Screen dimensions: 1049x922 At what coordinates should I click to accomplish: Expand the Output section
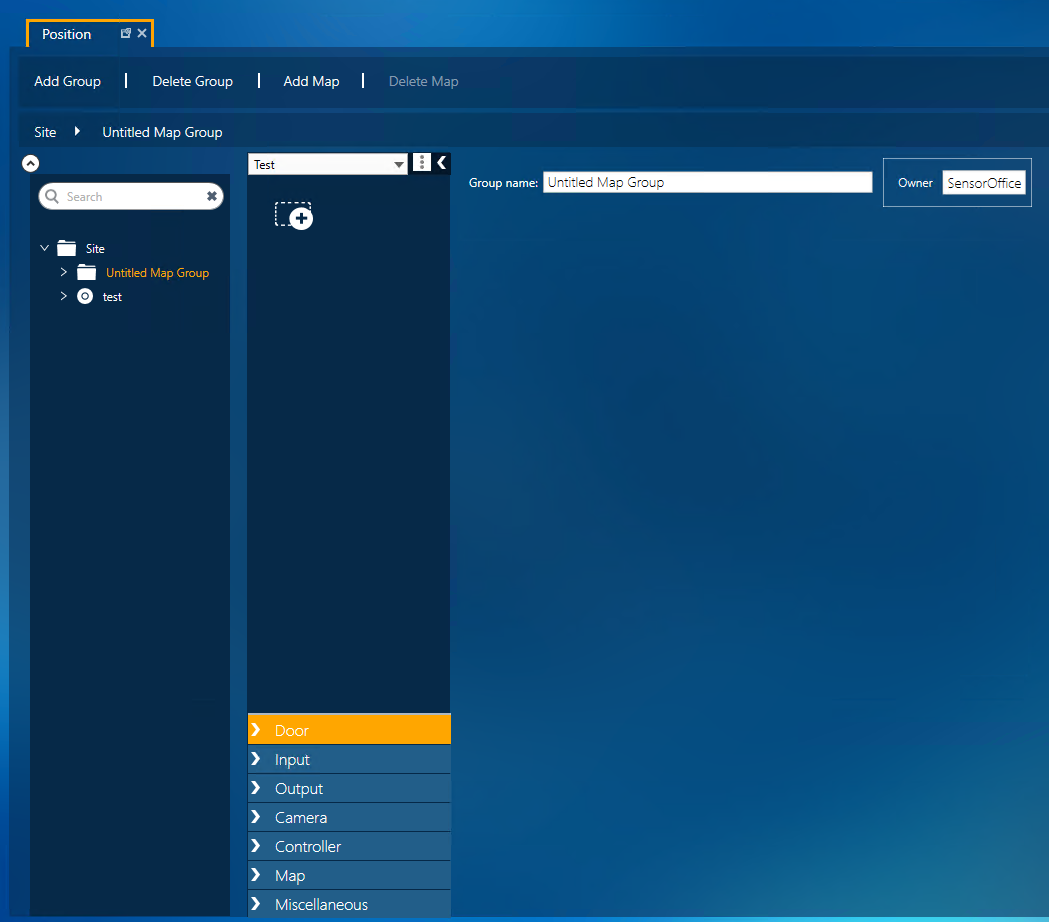tap(349, 788)
